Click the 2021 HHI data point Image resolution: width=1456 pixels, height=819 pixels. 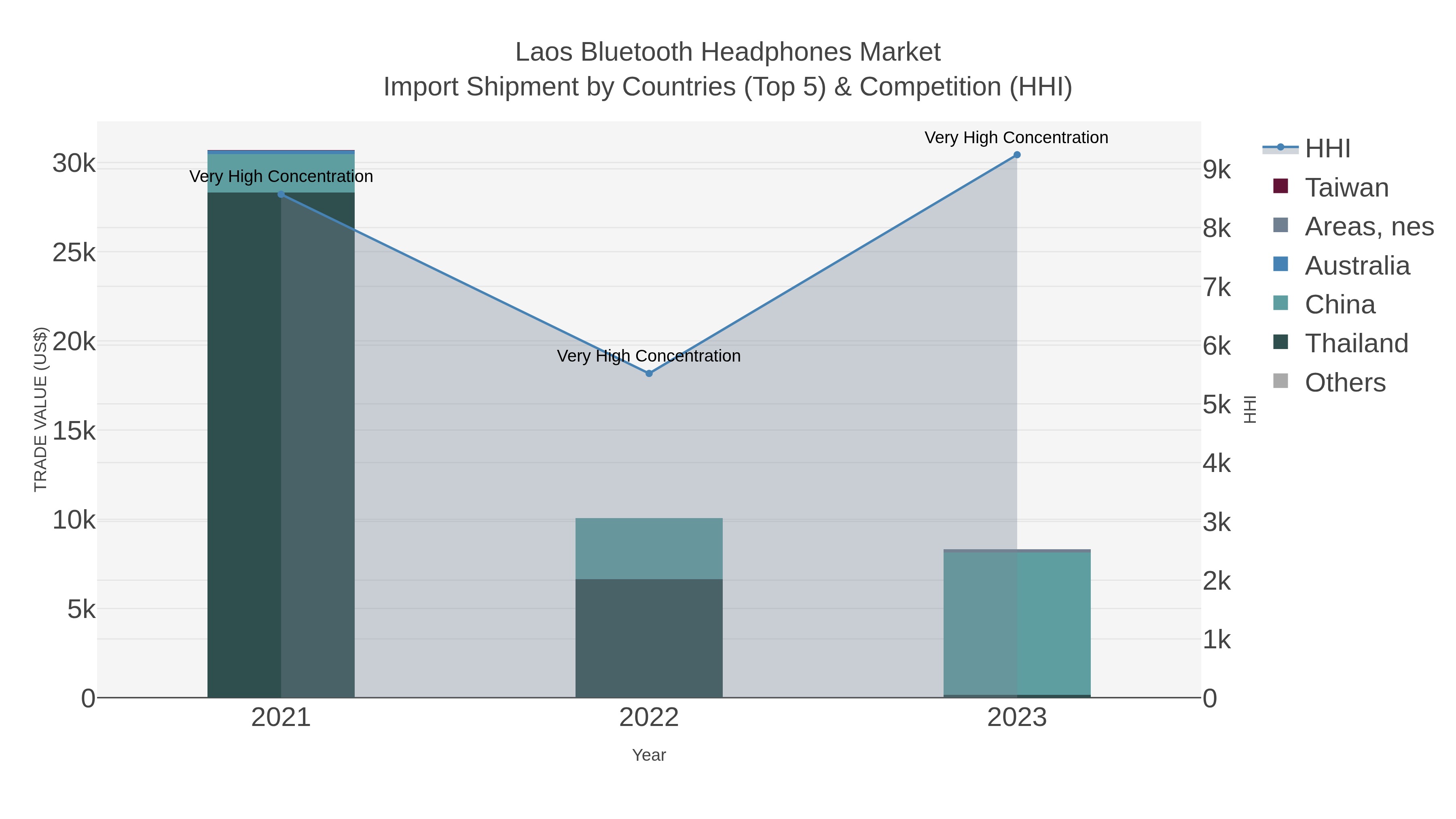click(281, 195)
